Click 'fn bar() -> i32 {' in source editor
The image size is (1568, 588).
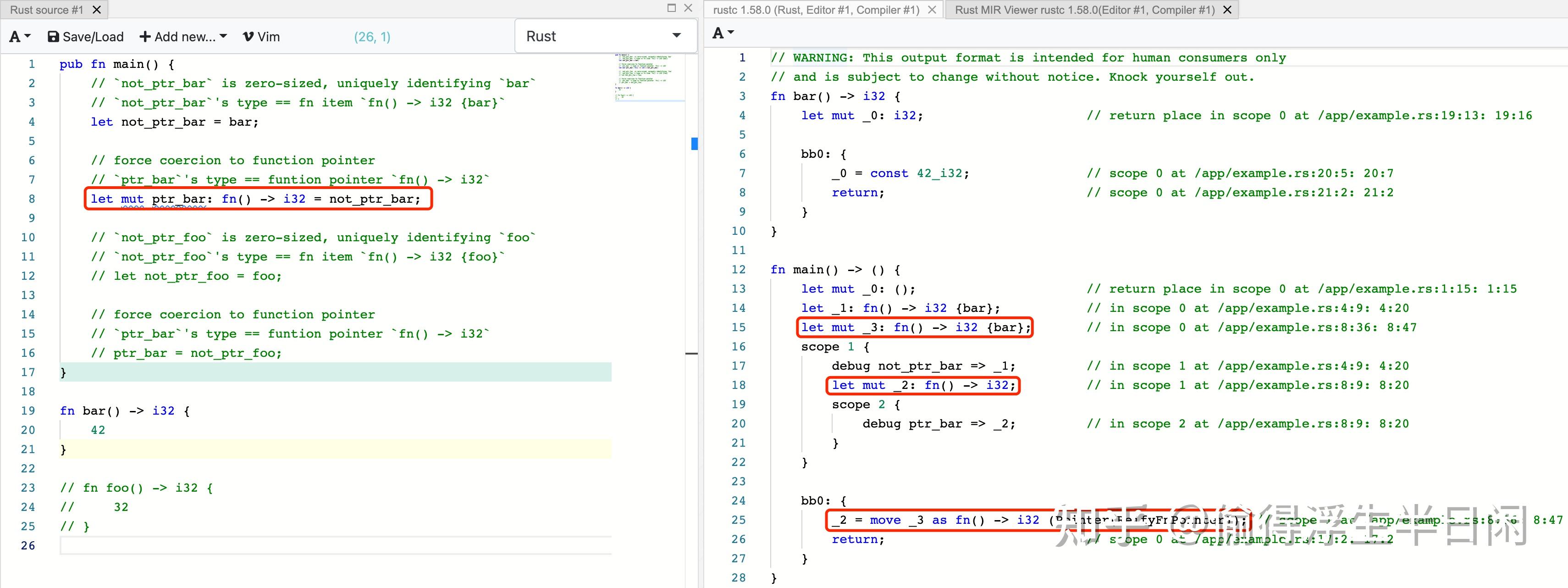[x=125, y=411]
